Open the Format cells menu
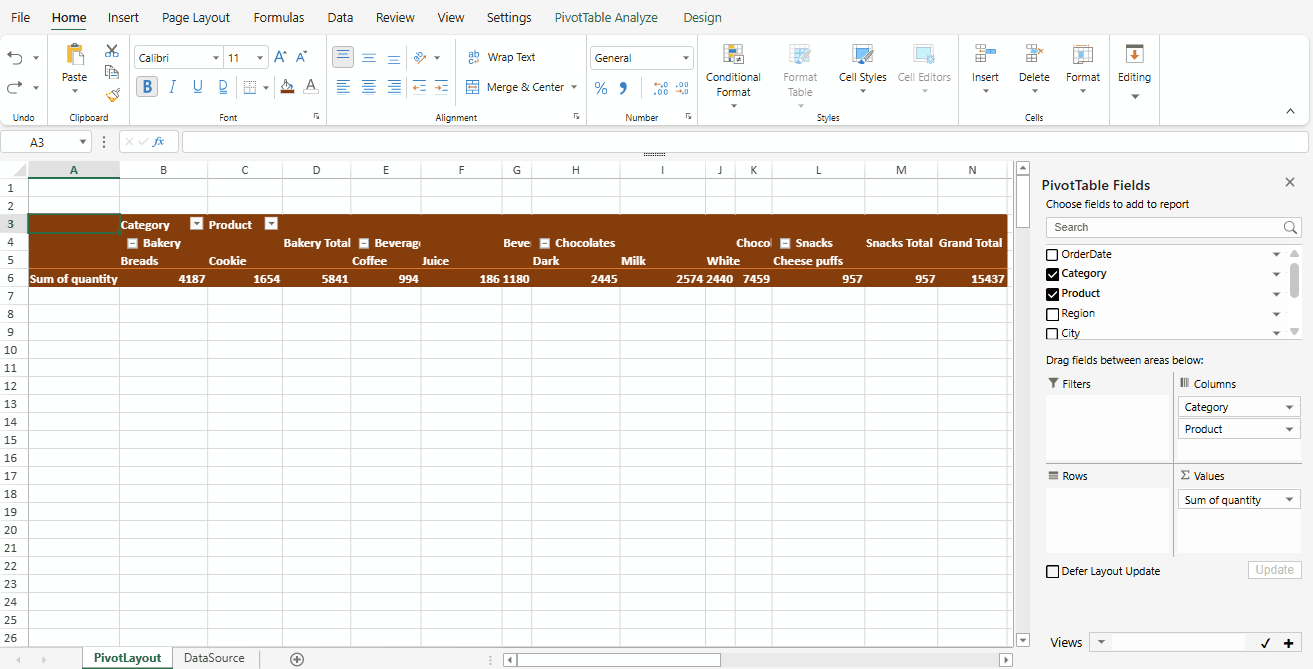Image resolution: width=1313 pixels, height=669 pixels. coord(1082,69)
